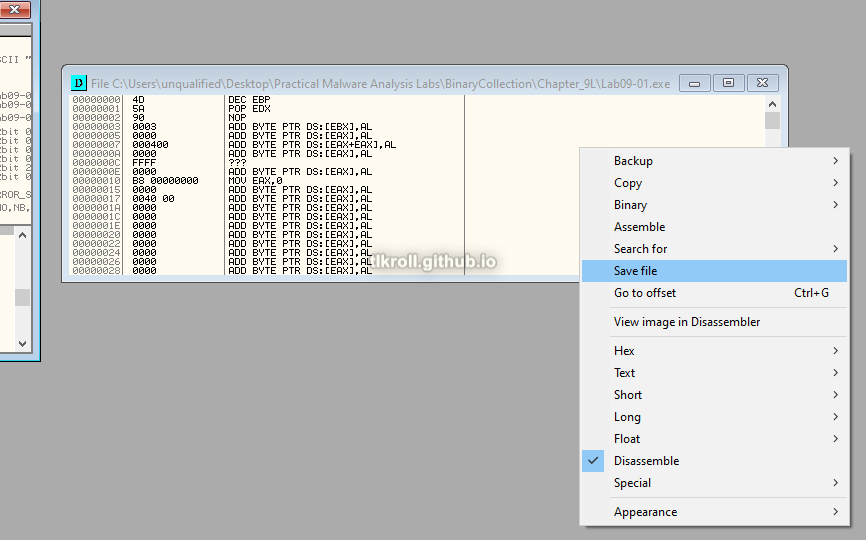Select the MOV EAX,0 disassembly row
This screenshot has height=540, width=866.
pos(255,181)
